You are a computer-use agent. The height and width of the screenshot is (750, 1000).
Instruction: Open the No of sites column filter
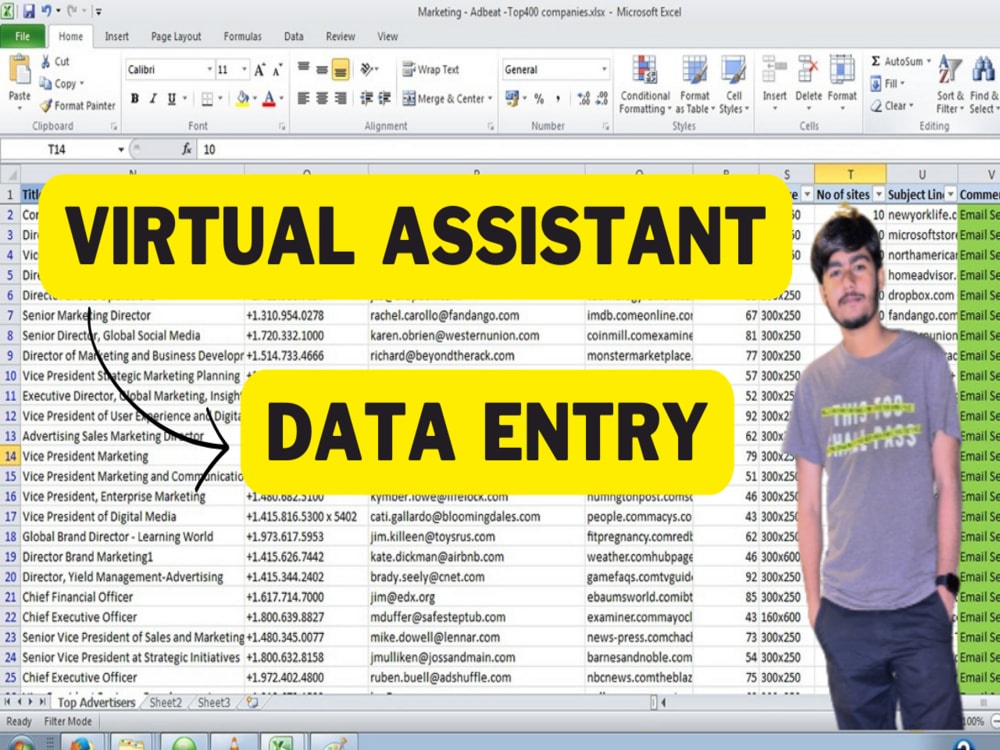coord(876,194)
